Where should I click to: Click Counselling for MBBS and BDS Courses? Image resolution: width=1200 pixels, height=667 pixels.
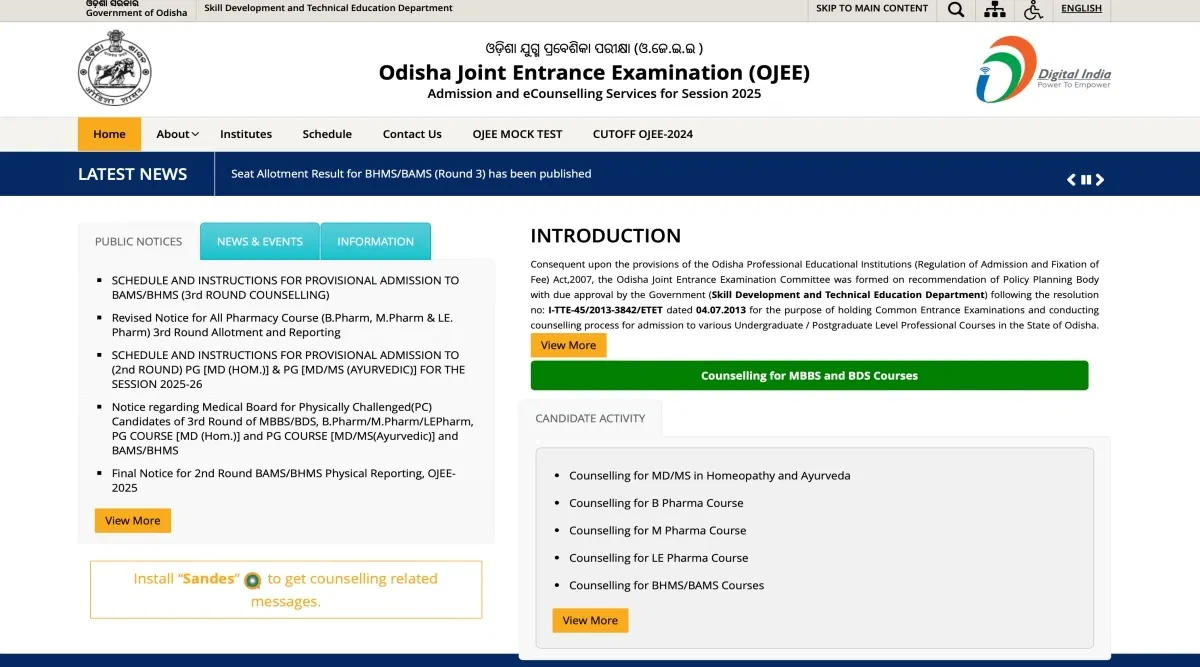pyautogui.click(x=809, y=376)
